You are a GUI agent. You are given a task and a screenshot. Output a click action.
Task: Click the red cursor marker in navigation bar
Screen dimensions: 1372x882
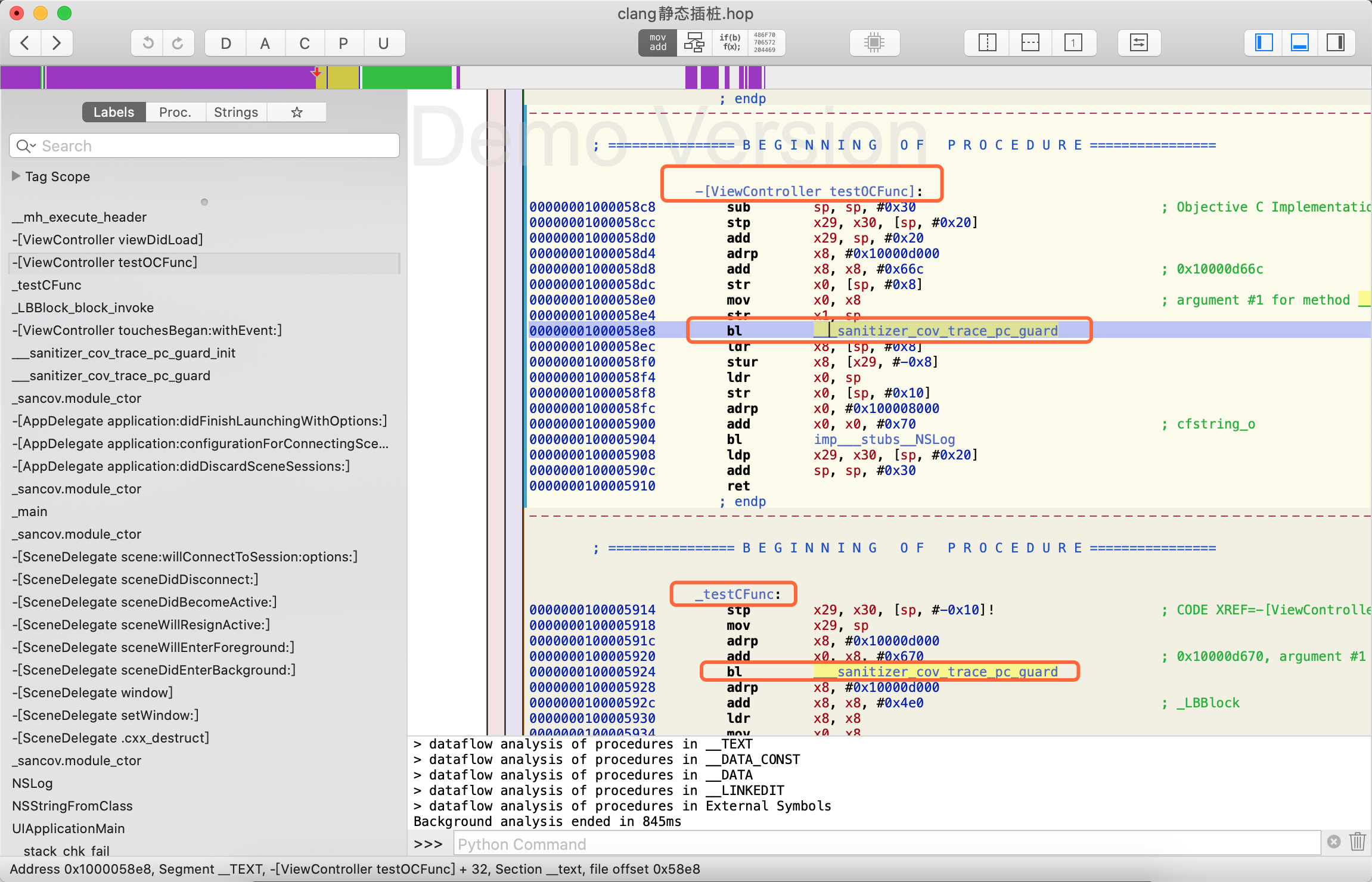tap(316, 72)
